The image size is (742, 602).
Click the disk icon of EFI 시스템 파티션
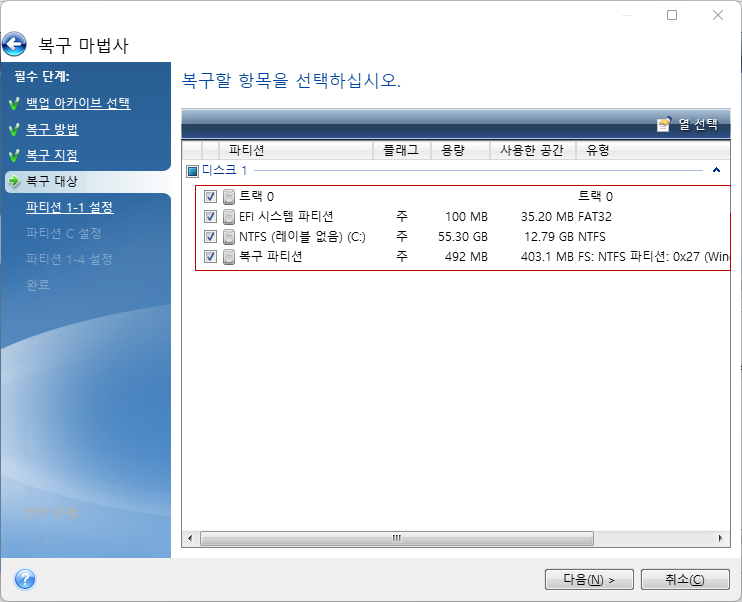[229, 217]
